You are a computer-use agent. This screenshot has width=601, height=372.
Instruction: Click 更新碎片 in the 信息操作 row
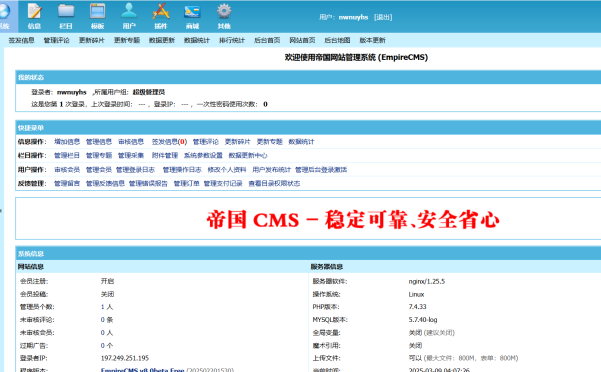point(237,142)
